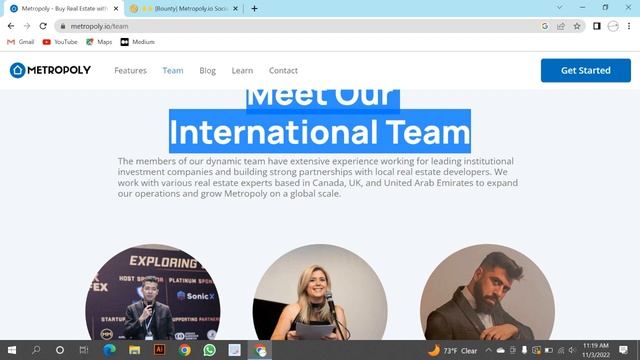This screenshot has height=360, width=640.
Task: Open the Windows Start menu
Action: point(12,350)
